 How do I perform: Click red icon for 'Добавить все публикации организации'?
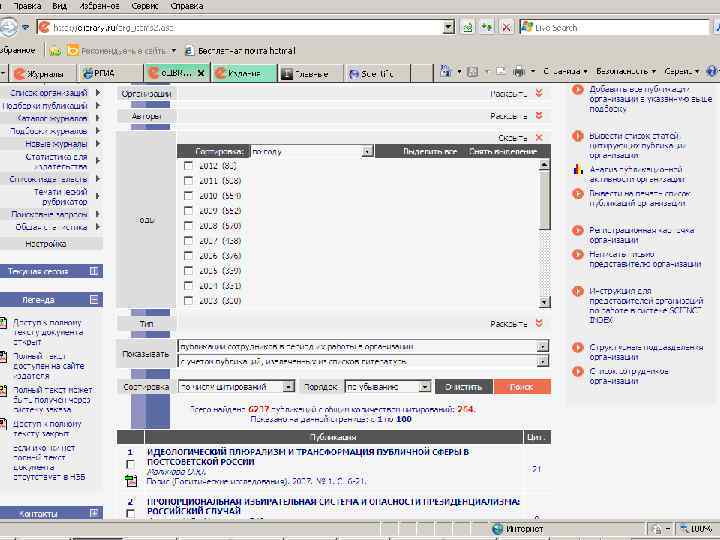pos(578,89)
